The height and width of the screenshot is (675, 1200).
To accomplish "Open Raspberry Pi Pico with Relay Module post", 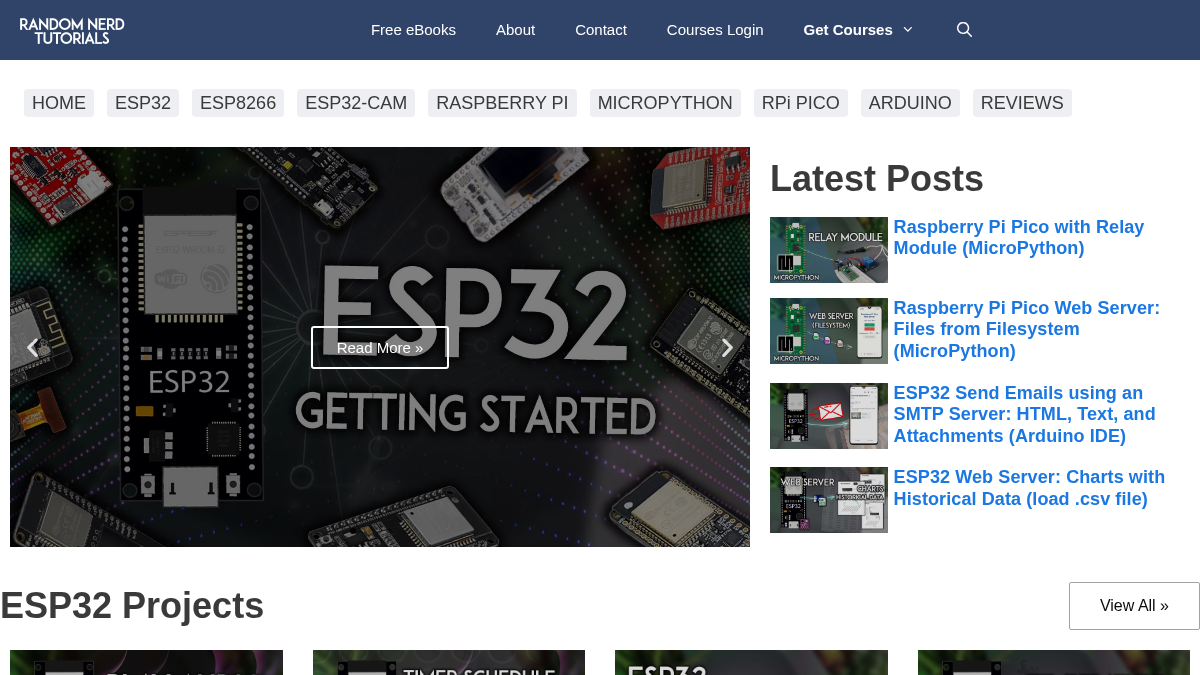I will click(x=1018, y=238).
